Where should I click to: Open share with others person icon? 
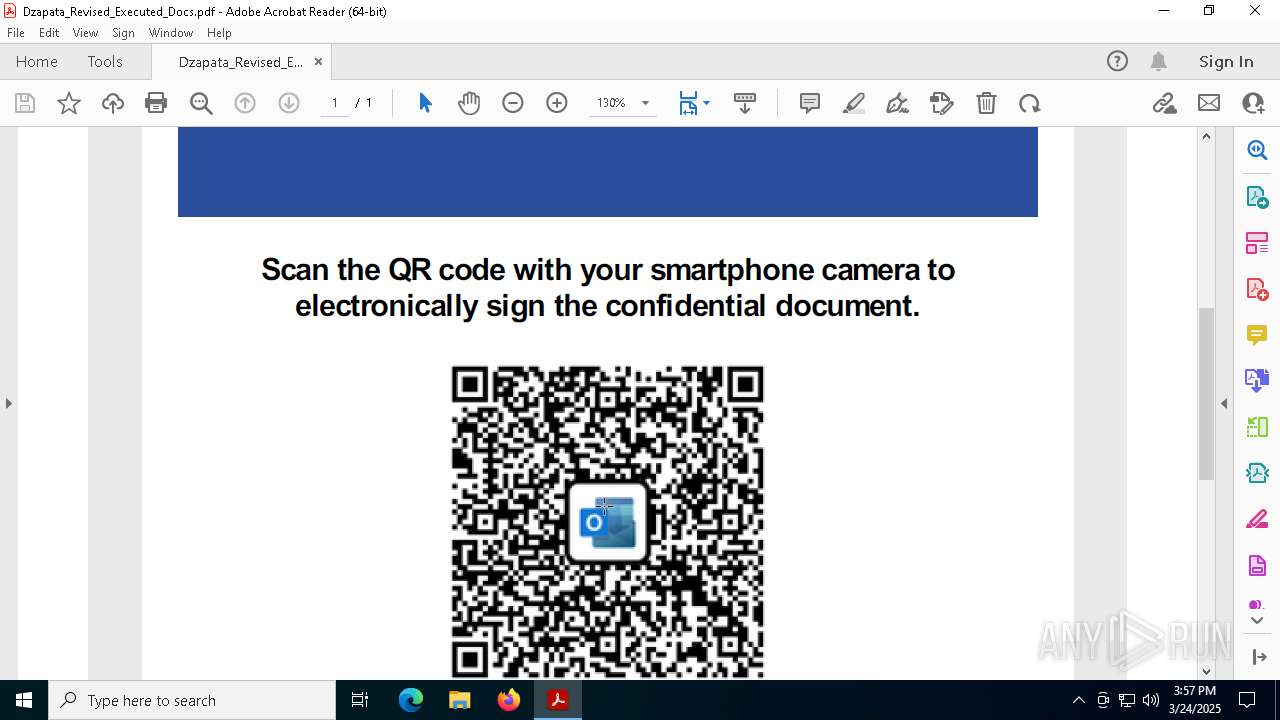coord(1253,103)
